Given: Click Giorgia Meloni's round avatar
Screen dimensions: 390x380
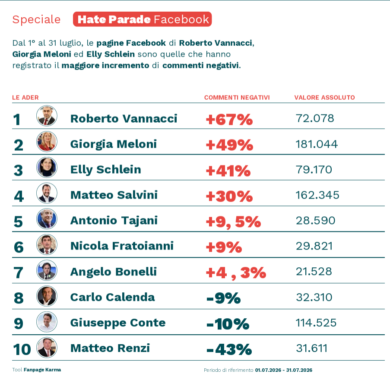Looking at the screenshot, I should (47, 142).
